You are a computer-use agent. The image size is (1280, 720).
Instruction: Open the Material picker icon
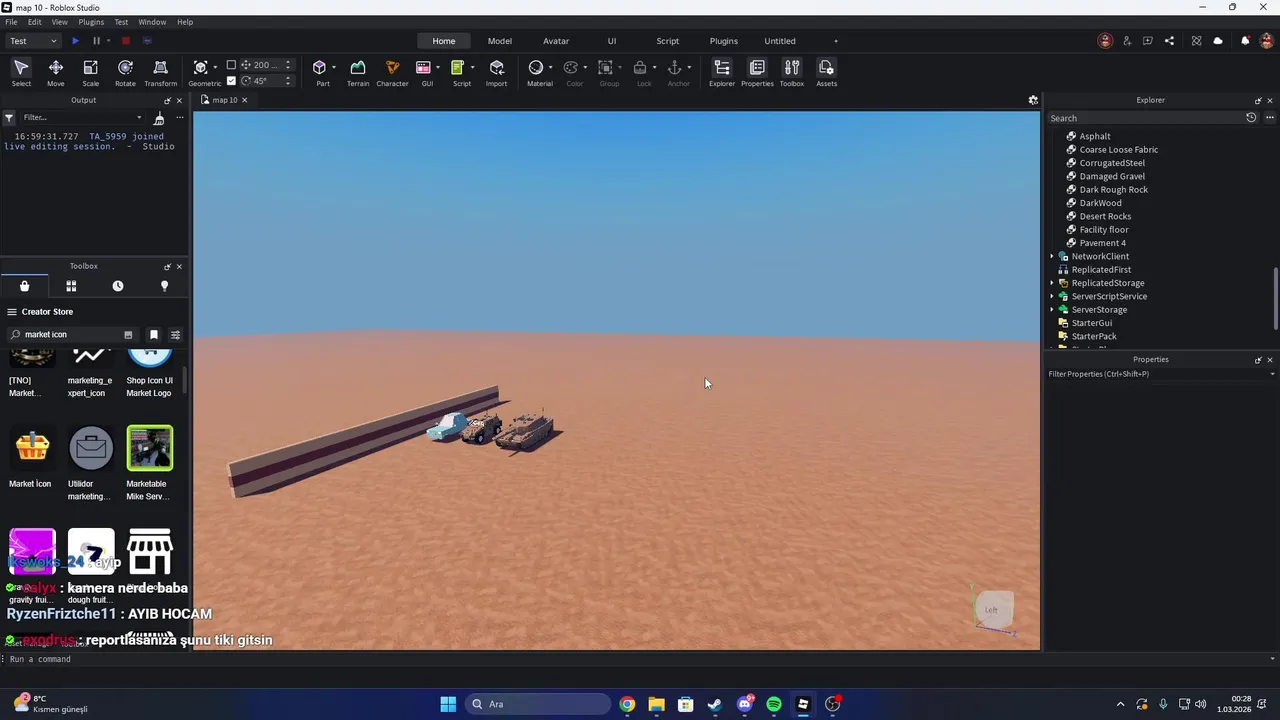click(x=536, y=68)
